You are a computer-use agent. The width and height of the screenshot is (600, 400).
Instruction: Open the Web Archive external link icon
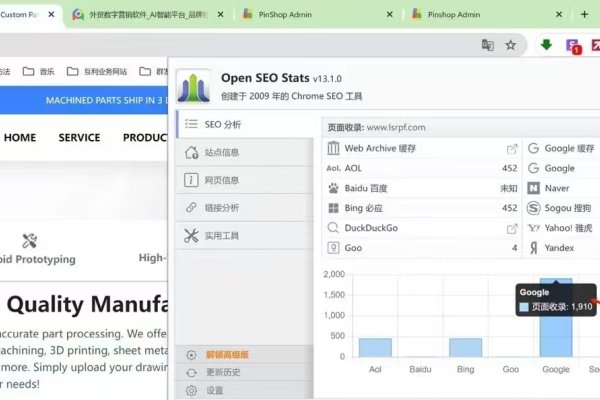tap(512, 148)
